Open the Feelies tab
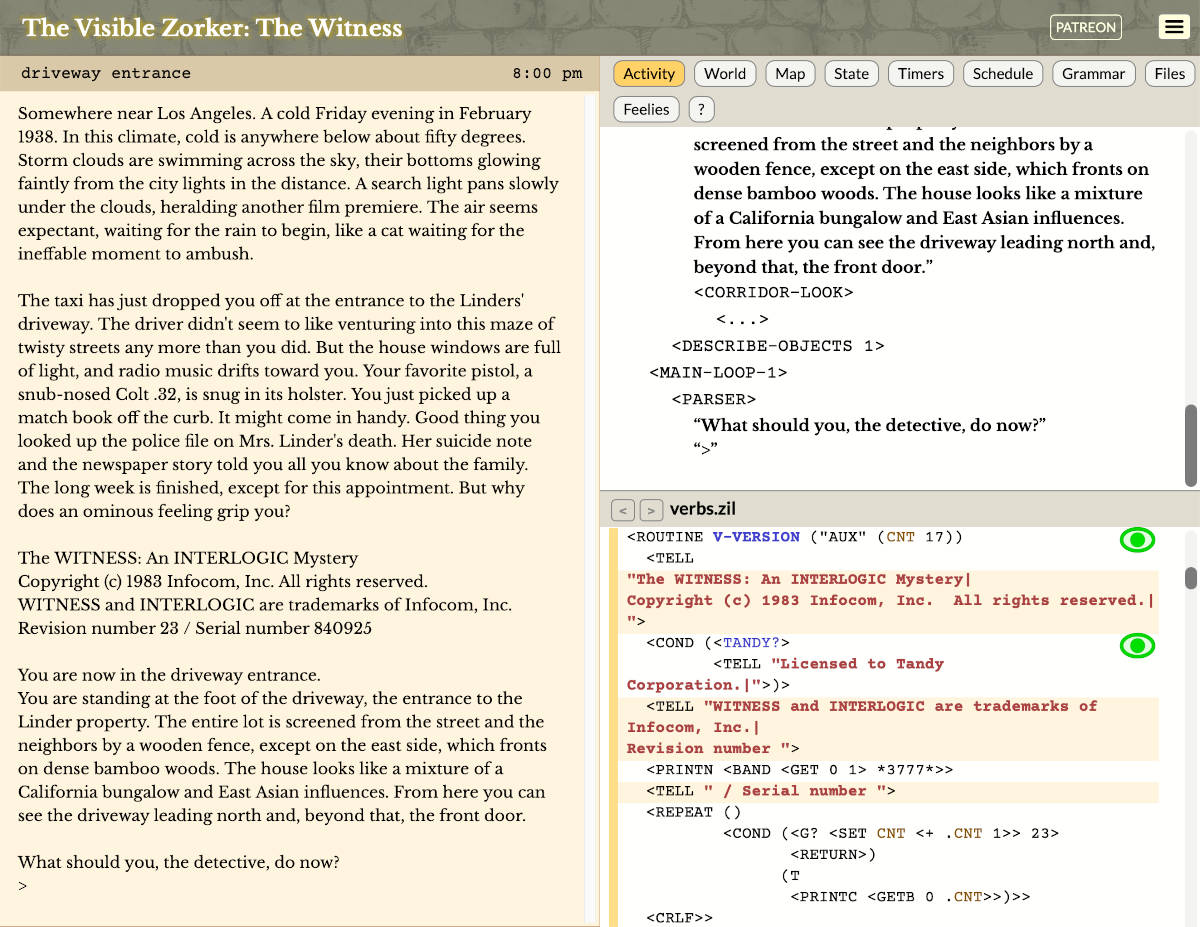This screenshot has height=927, width=1200. click(x=646, y=109)
